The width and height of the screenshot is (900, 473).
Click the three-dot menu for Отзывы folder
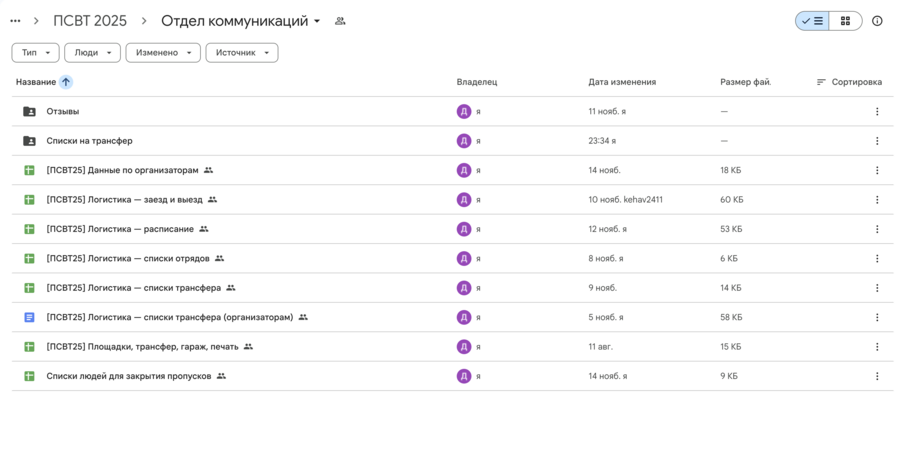877,112
